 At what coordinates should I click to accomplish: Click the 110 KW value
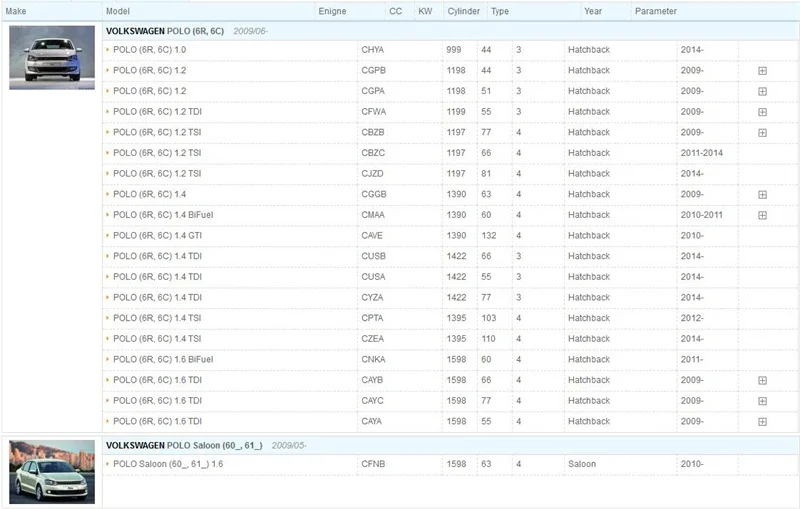click(488, 339)
